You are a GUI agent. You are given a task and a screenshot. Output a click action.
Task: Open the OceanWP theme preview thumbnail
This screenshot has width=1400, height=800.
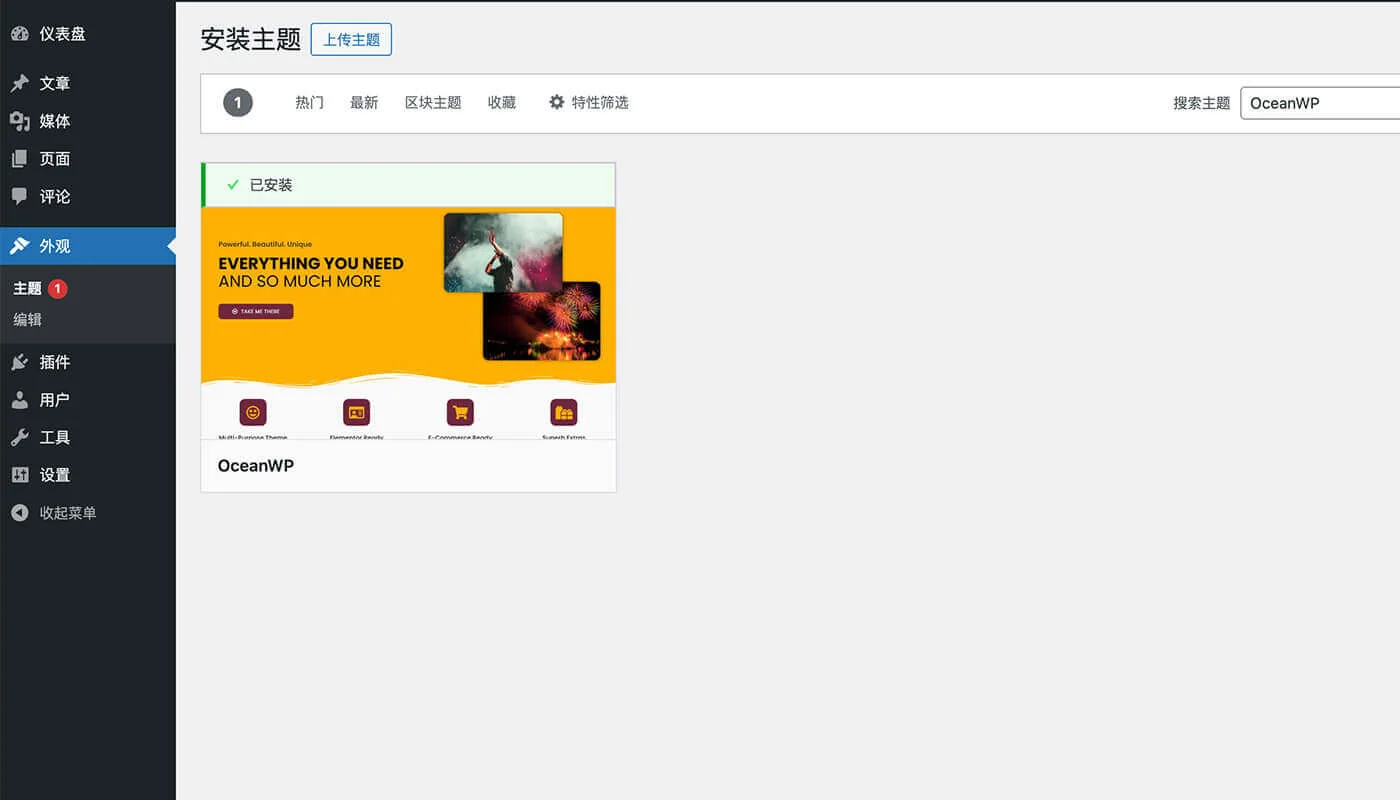click(x=408, y=323)
